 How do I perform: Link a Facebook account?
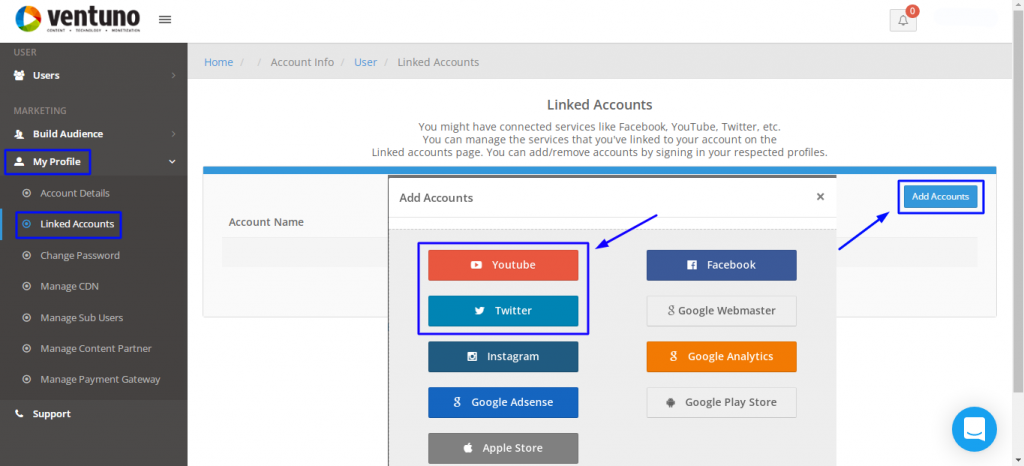pos(722,265)
